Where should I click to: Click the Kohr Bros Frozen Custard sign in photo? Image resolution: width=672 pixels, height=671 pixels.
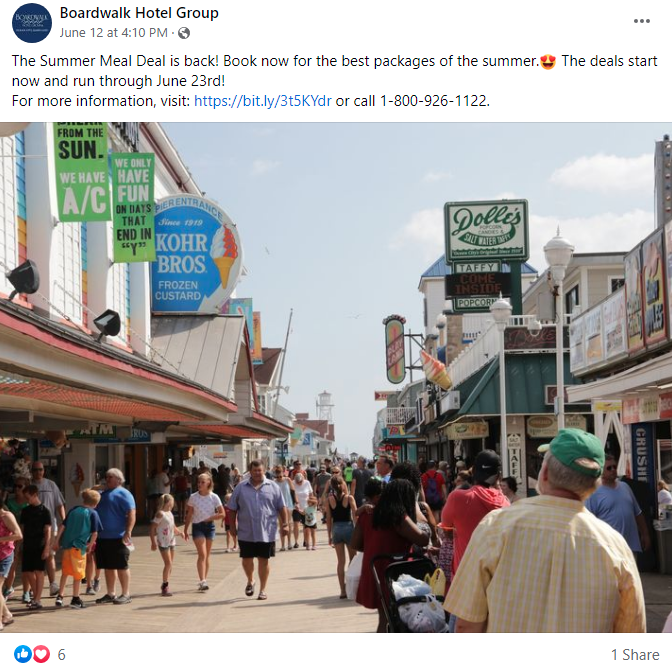point(196,254)
